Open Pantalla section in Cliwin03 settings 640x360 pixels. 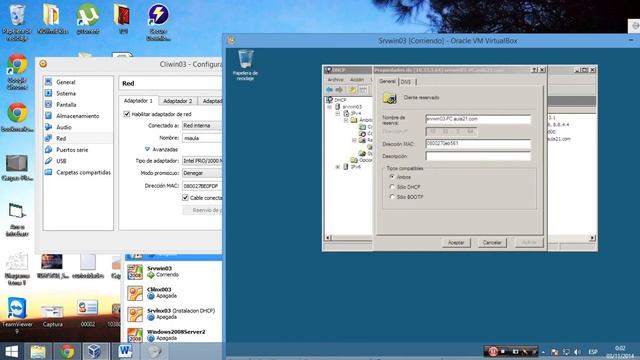(66, 104)
